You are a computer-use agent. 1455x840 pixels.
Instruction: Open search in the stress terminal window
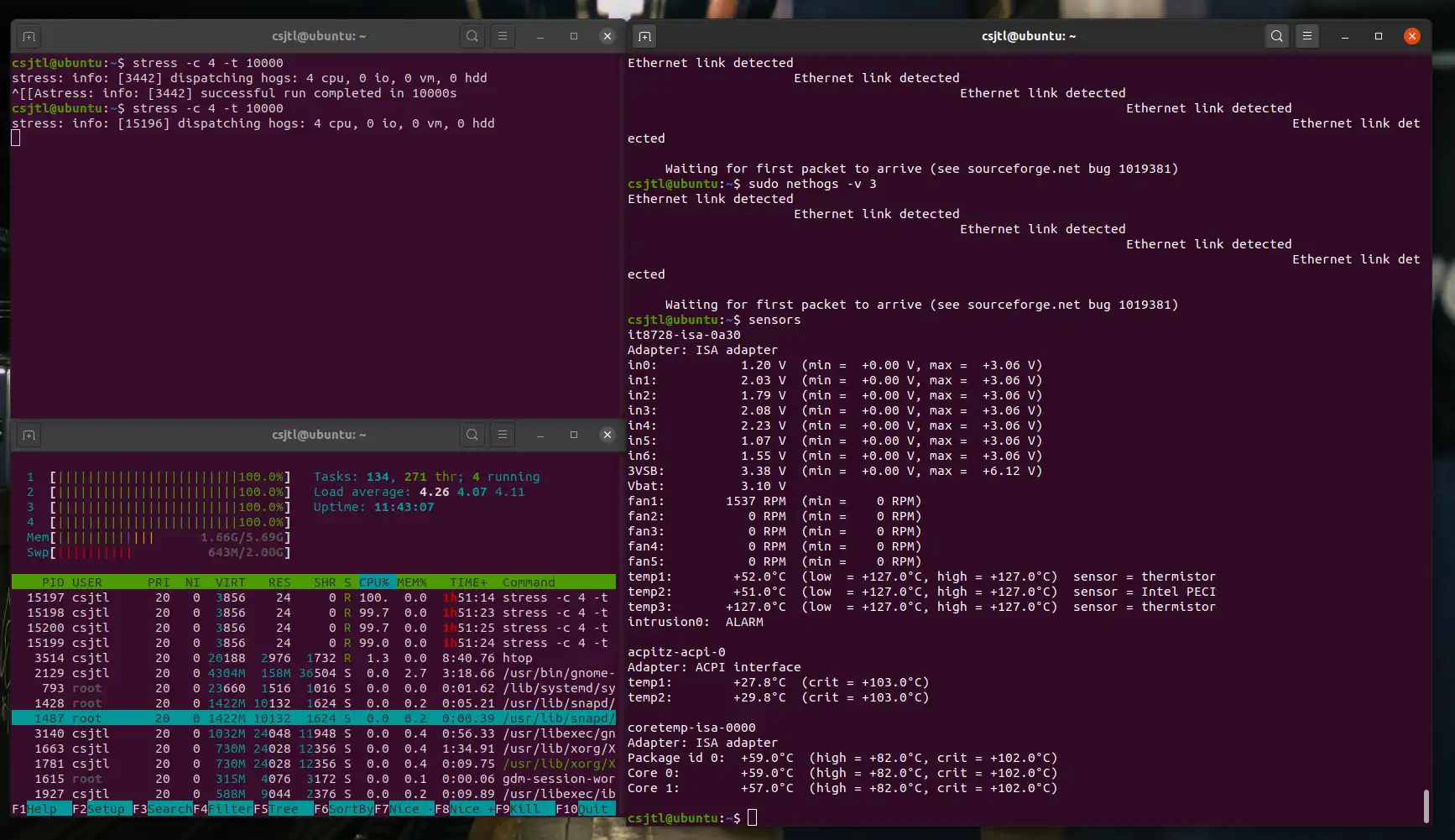pyautogui.click(x=472, y=36)
